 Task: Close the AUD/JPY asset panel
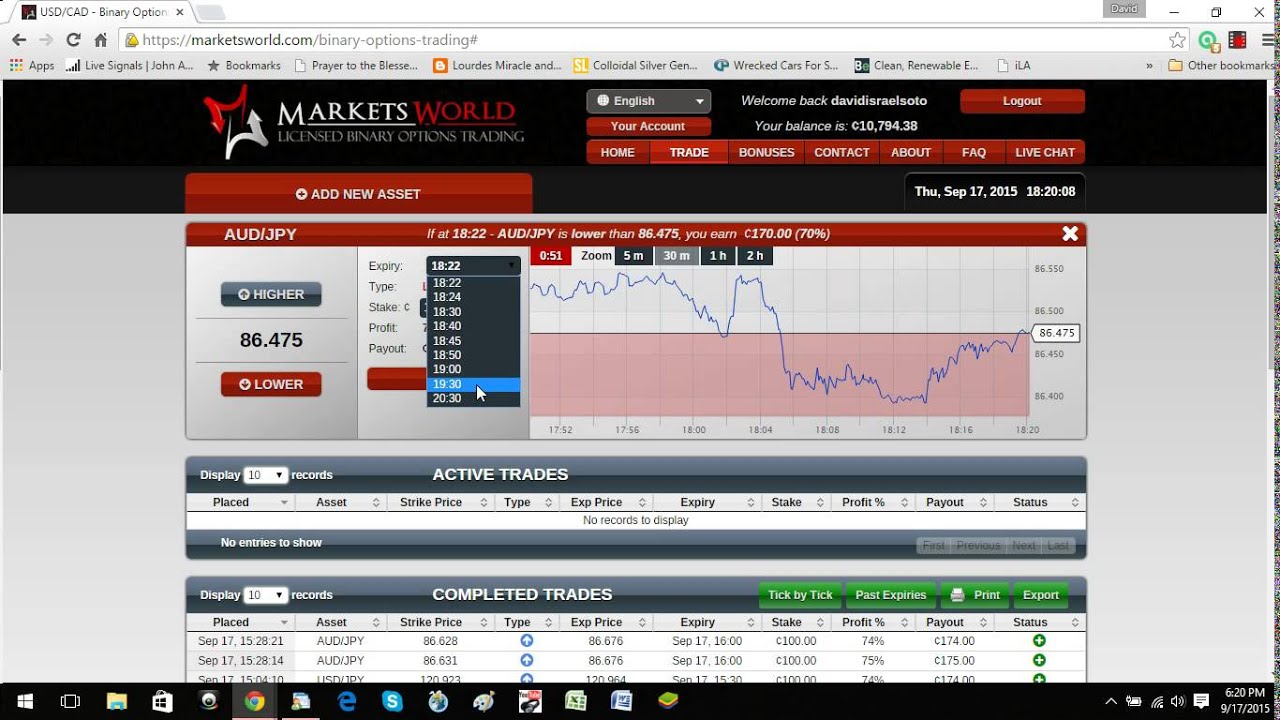click(x=1070, y=234)
